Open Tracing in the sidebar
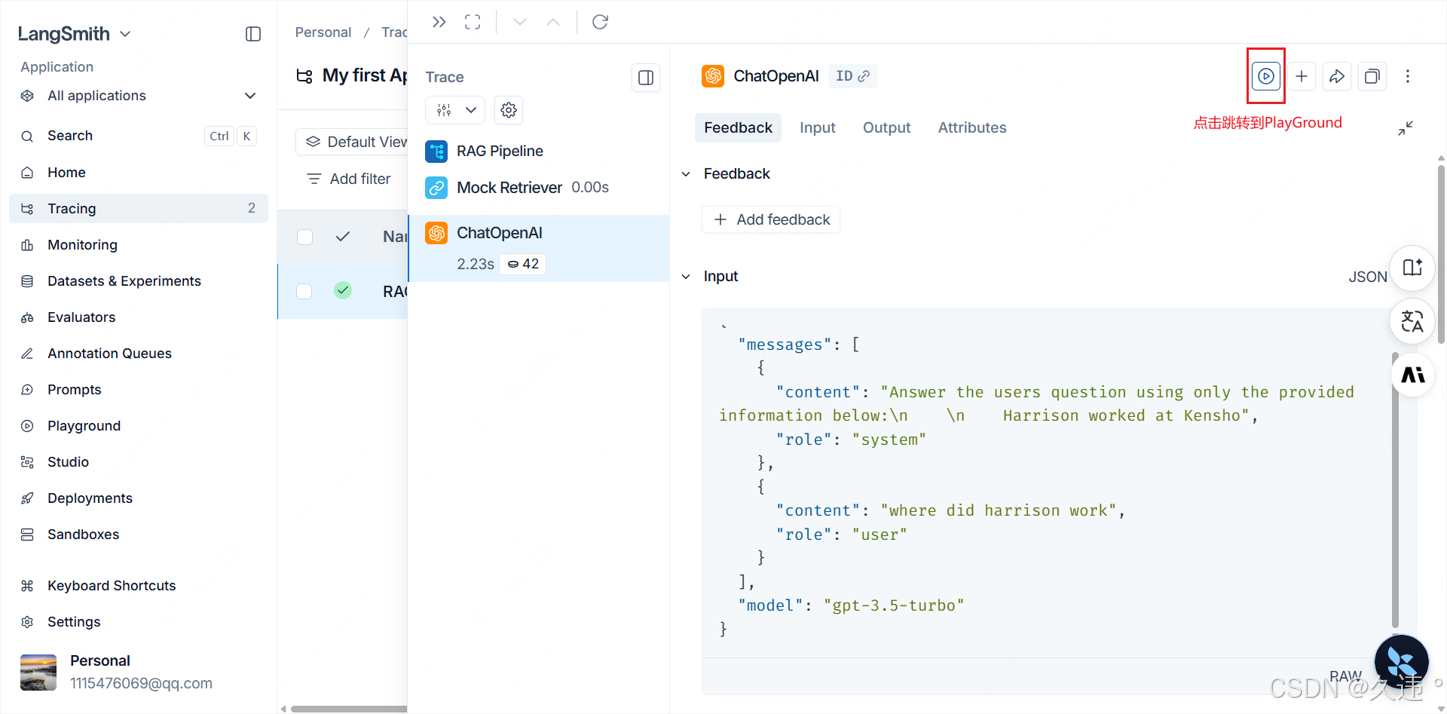 pyautogui.click(x=138, y=208)
